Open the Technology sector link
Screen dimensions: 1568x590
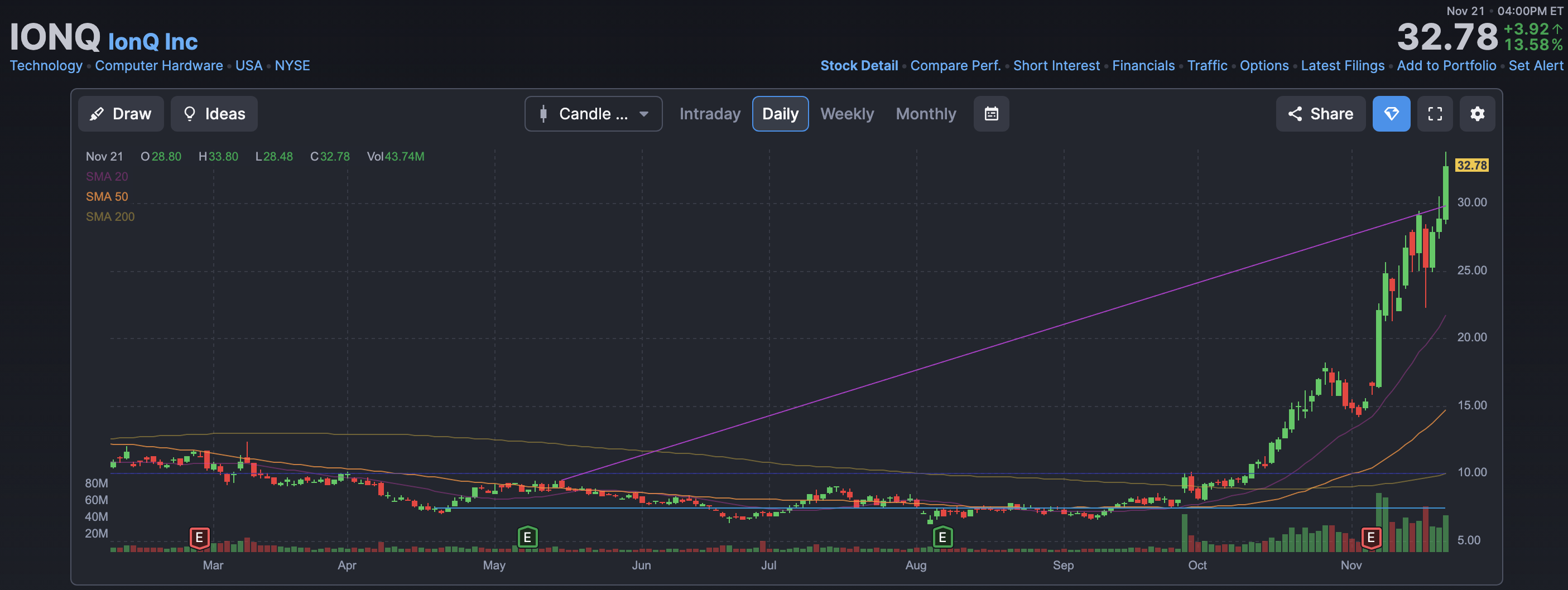point(46,66)
